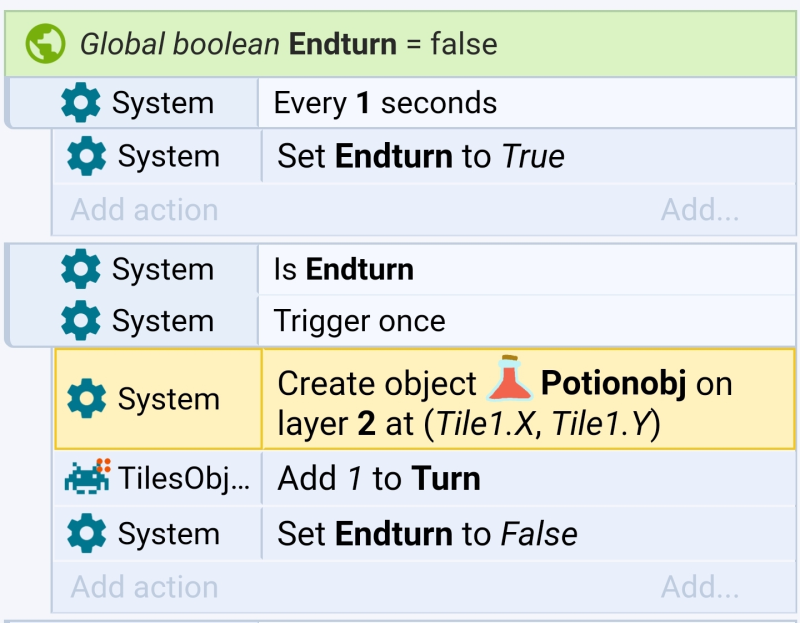Select the Create object Potionobj action
The width and height of the screenshot is (800, 623).
point(529,399)
